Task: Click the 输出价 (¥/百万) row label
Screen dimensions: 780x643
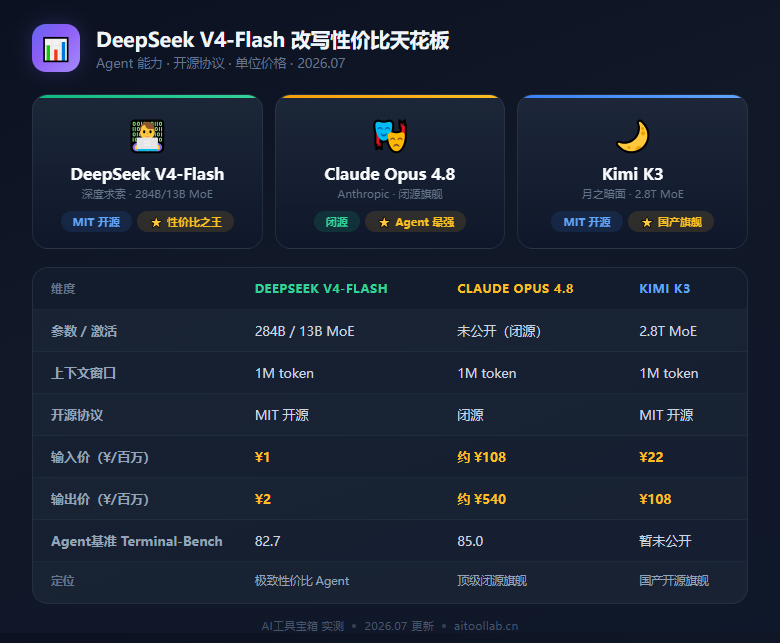Action: click(x=100, y=499)
